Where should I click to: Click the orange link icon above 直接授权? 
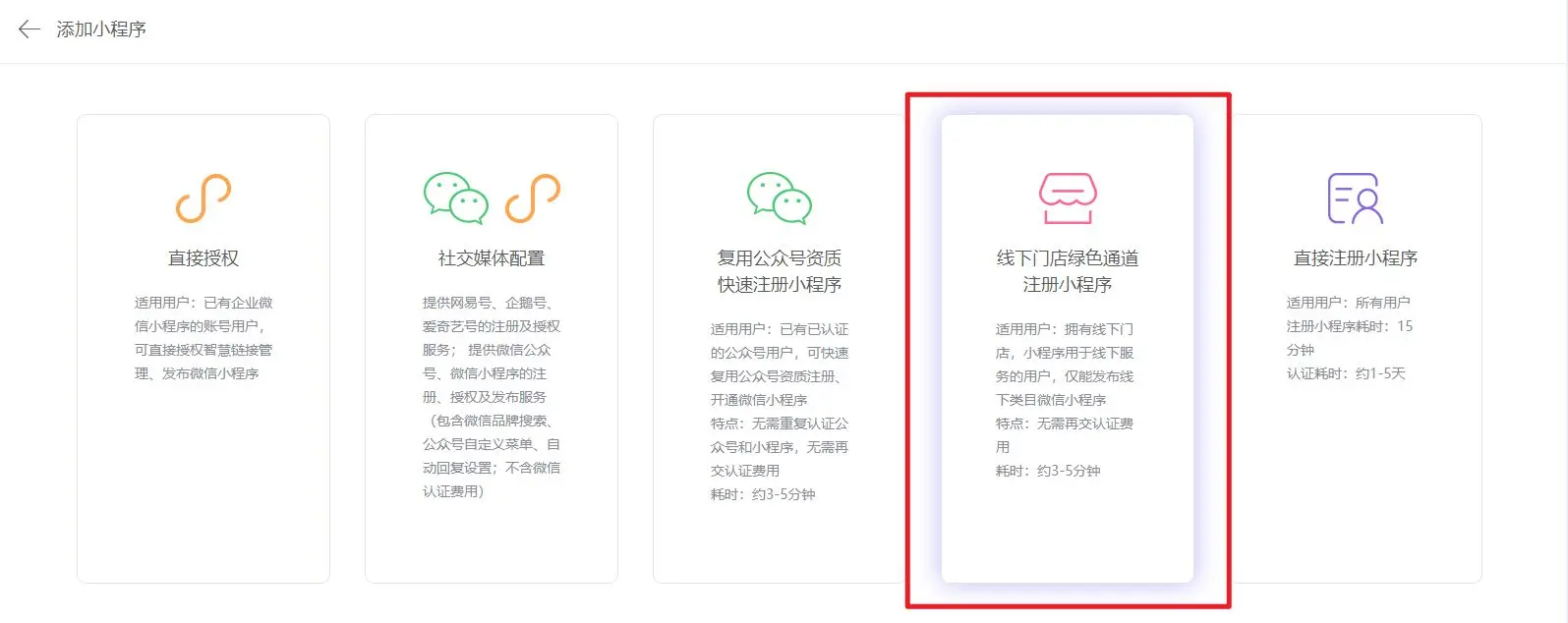[203, 198]
